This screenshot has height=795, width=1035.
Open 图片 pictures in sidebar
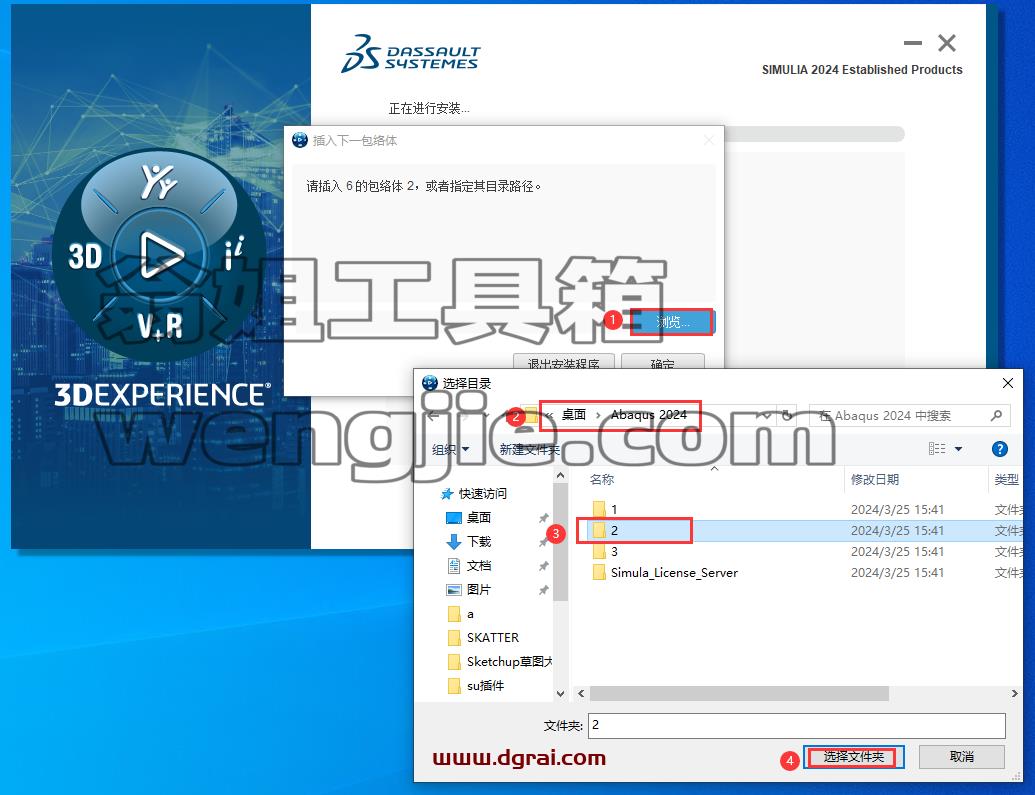coord(479,590)
